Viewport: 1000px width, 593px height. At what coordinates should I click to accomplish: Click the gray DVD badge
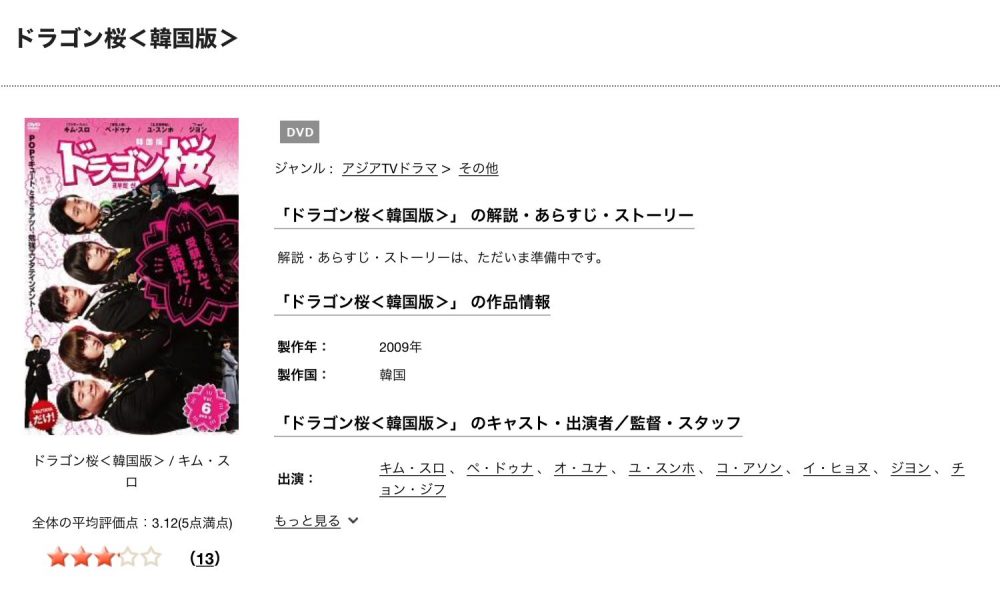coord(299,132)
